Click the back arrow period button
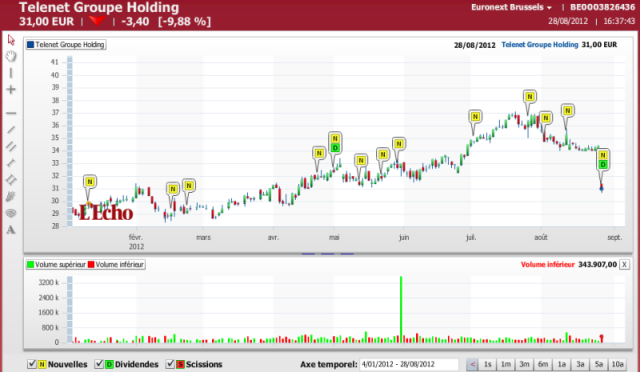The width and height of the screenshot is (640, 372). click(472, 364)
